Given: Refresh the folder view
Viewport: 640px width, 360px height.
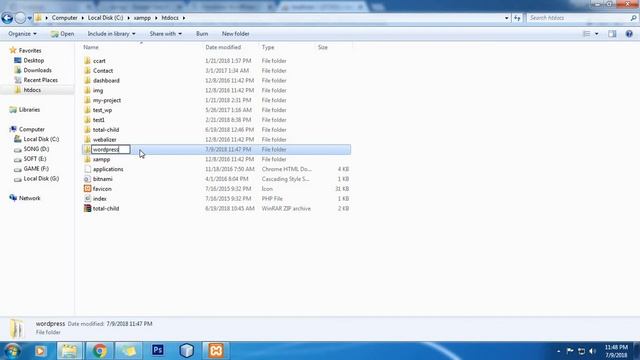Looking at the screenshot, I should [x=517, y=18].
